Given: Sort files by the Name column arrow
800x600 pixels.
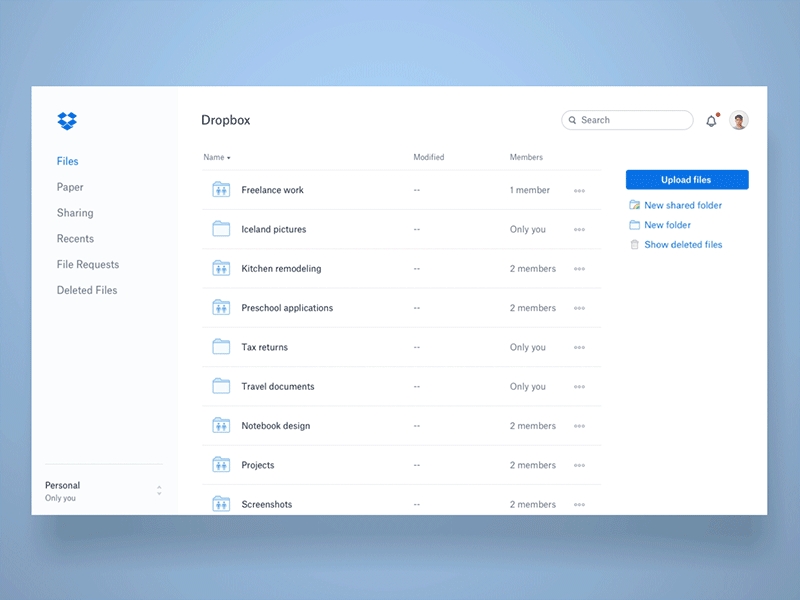Looking at the screenshot, I should click(229, 158).
